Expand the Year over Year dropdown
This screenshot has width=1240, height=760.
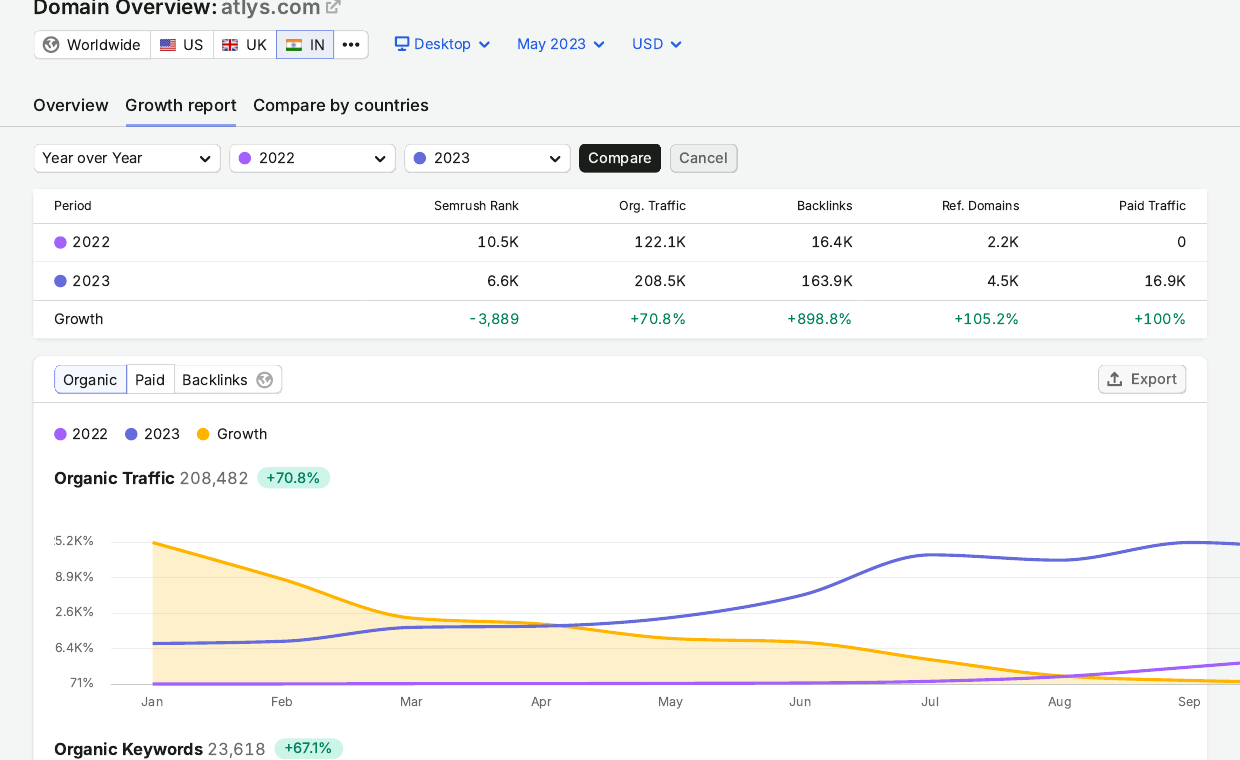(x=127, y=158)
